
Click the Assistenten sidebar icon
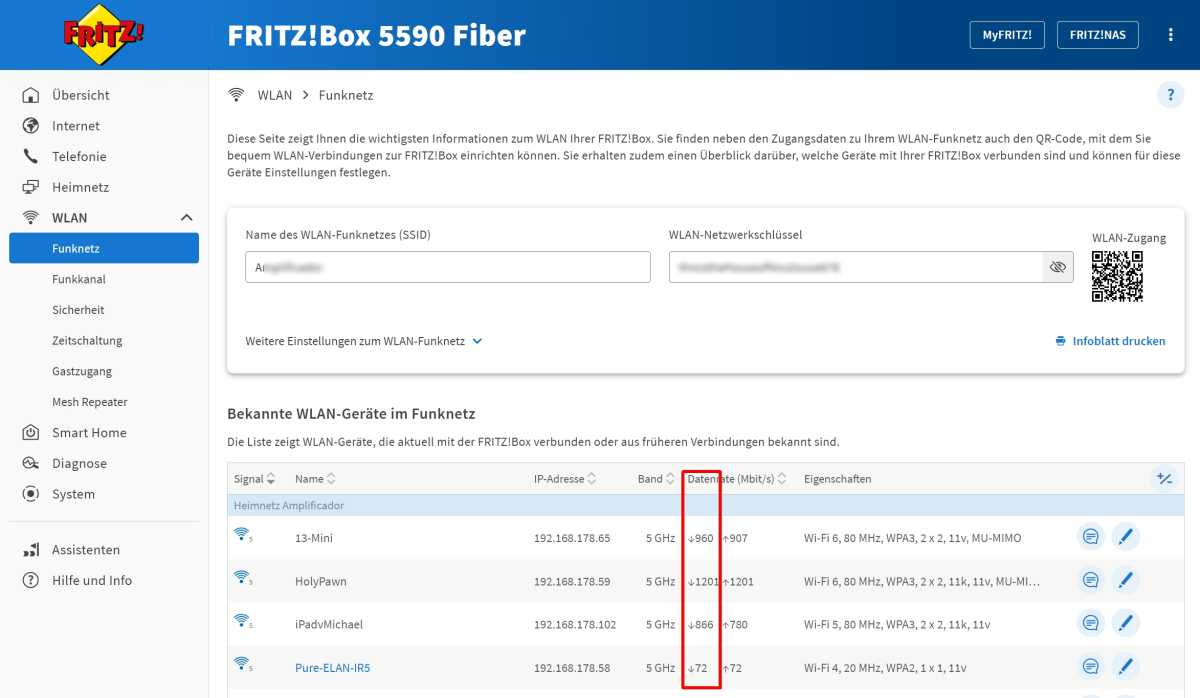31,550
